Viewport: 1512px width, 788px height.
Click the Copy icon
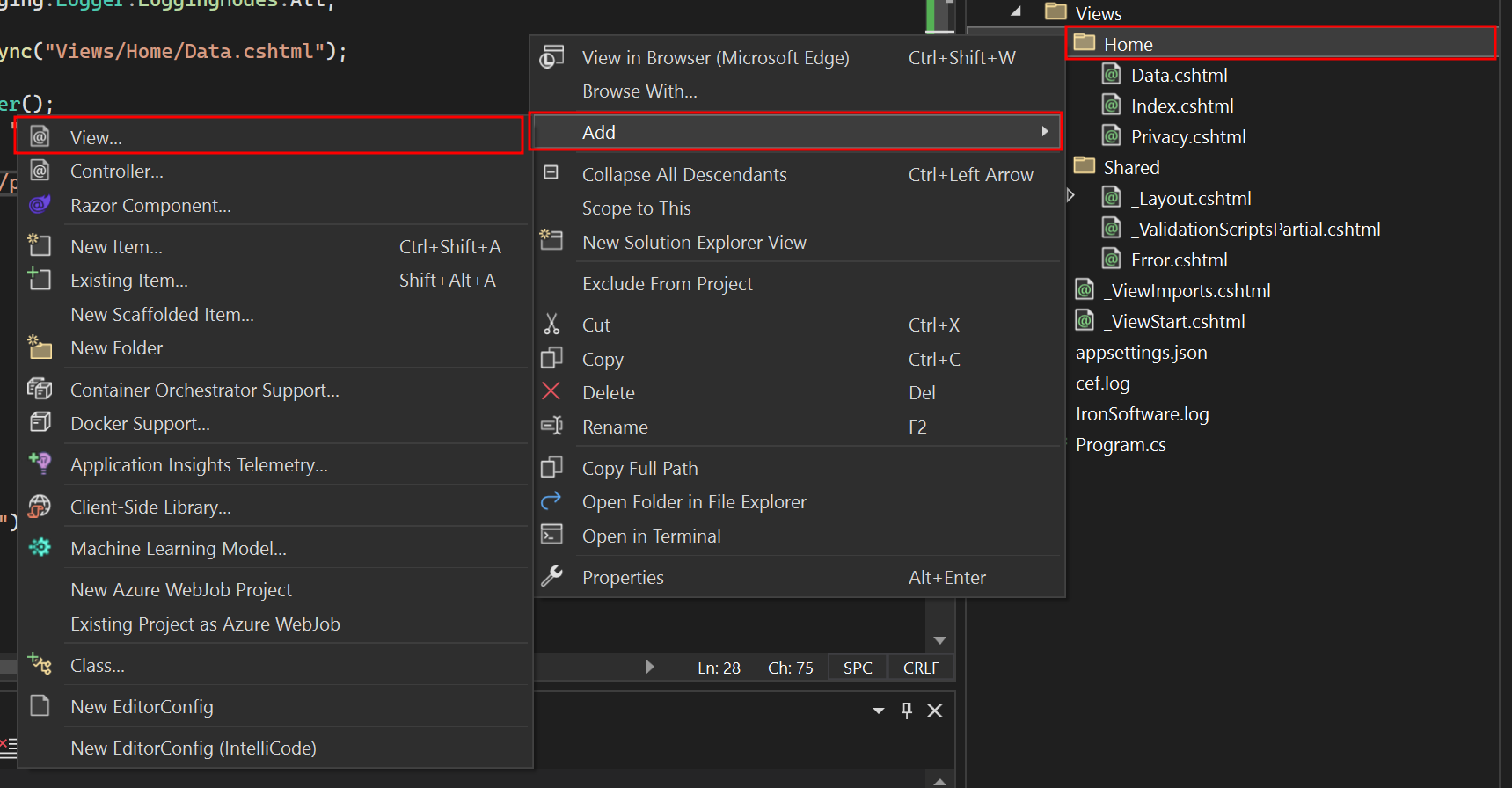[x=551, y=358]
